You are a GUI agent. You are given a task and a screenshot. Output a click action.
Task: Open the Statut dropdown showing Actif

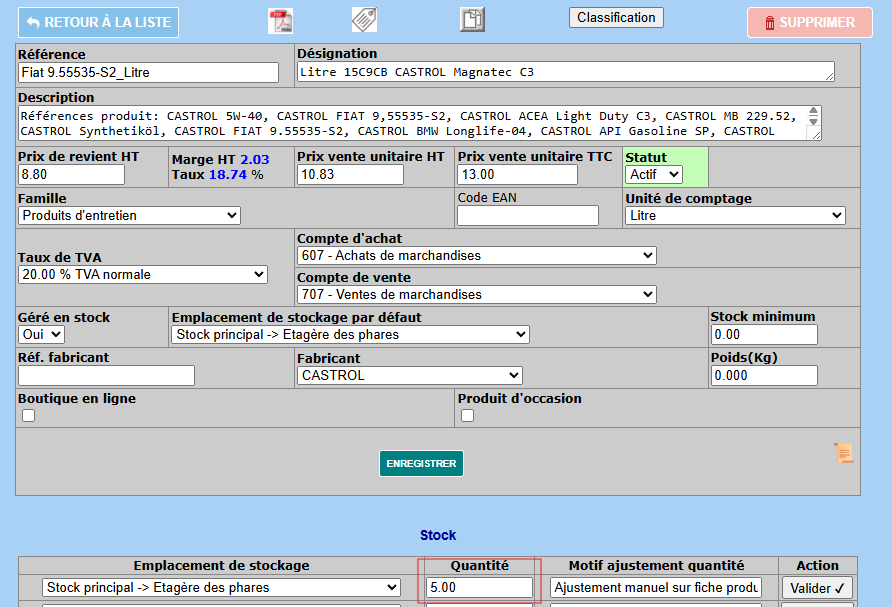pos(654,174)
